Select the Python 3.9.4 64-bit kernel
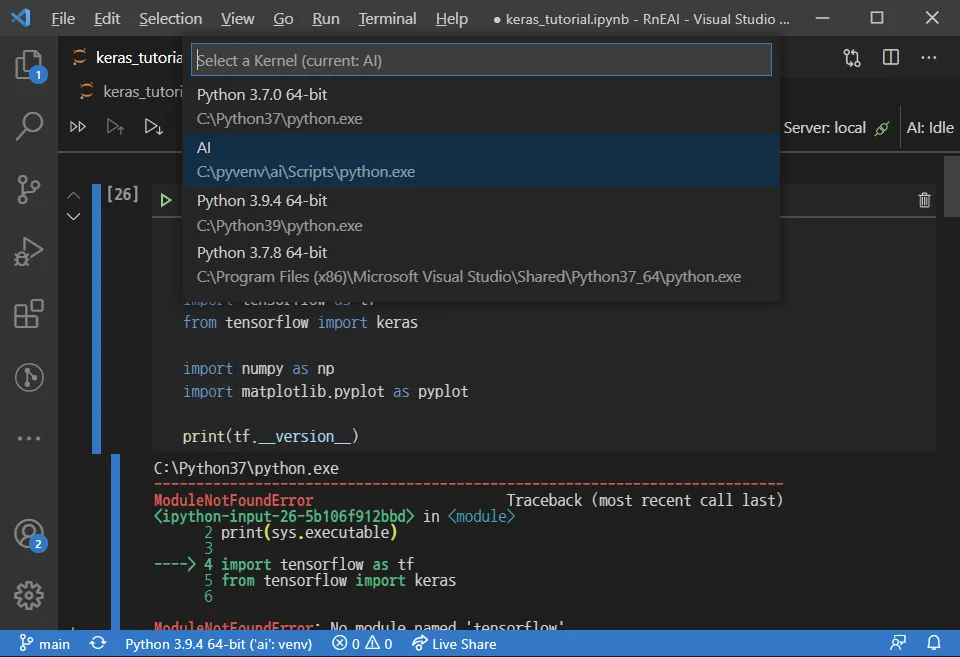The width and height of the screenshot is (960, 657). pyautogui.click(x=481, y=212)
